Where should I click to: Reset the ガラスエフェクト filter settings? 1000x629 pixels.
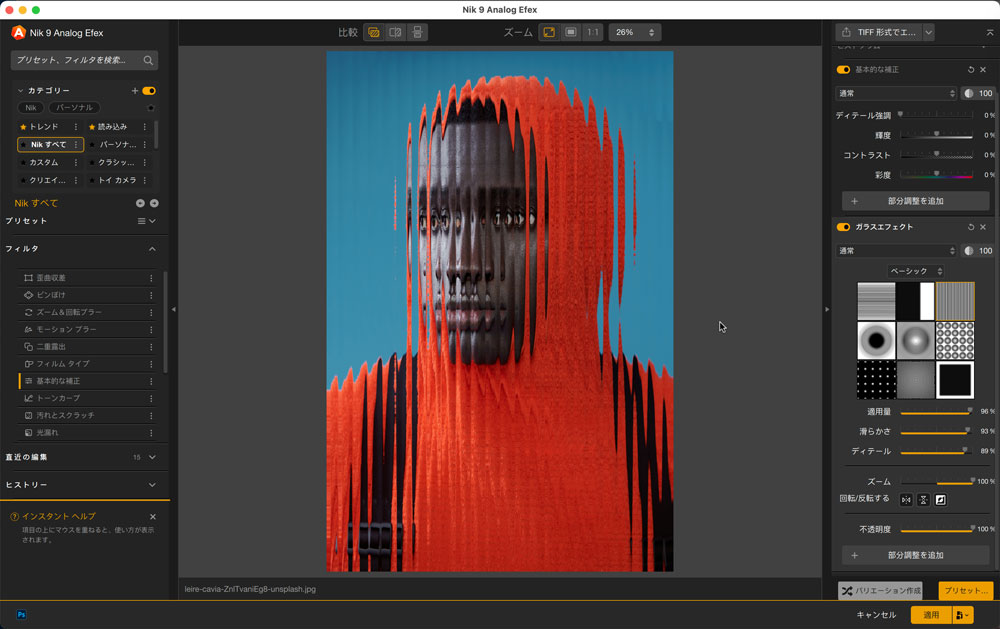tap(971, 227)
